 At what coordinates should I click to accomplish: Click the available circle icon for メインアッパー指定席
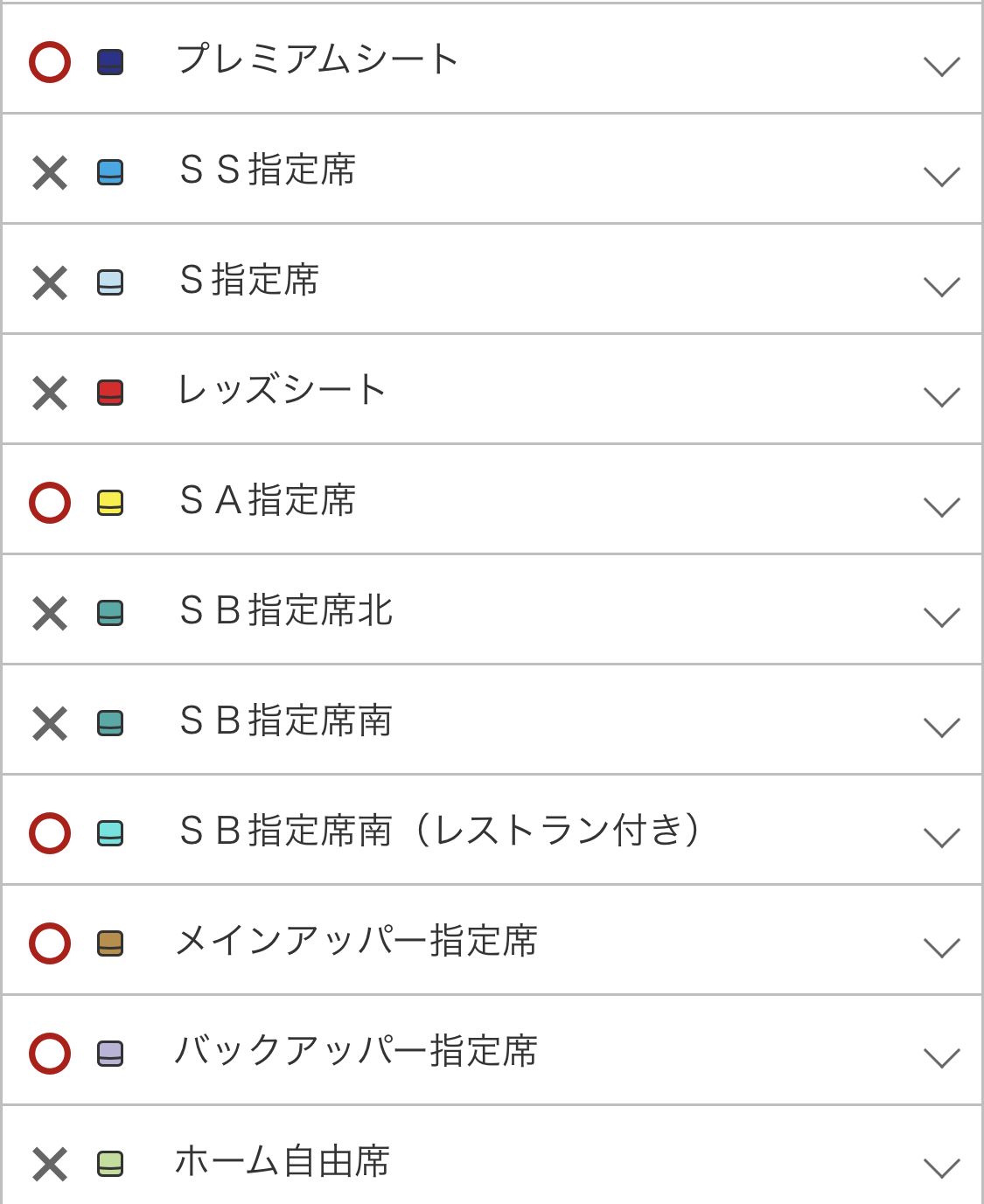click(x=50, y=943)
